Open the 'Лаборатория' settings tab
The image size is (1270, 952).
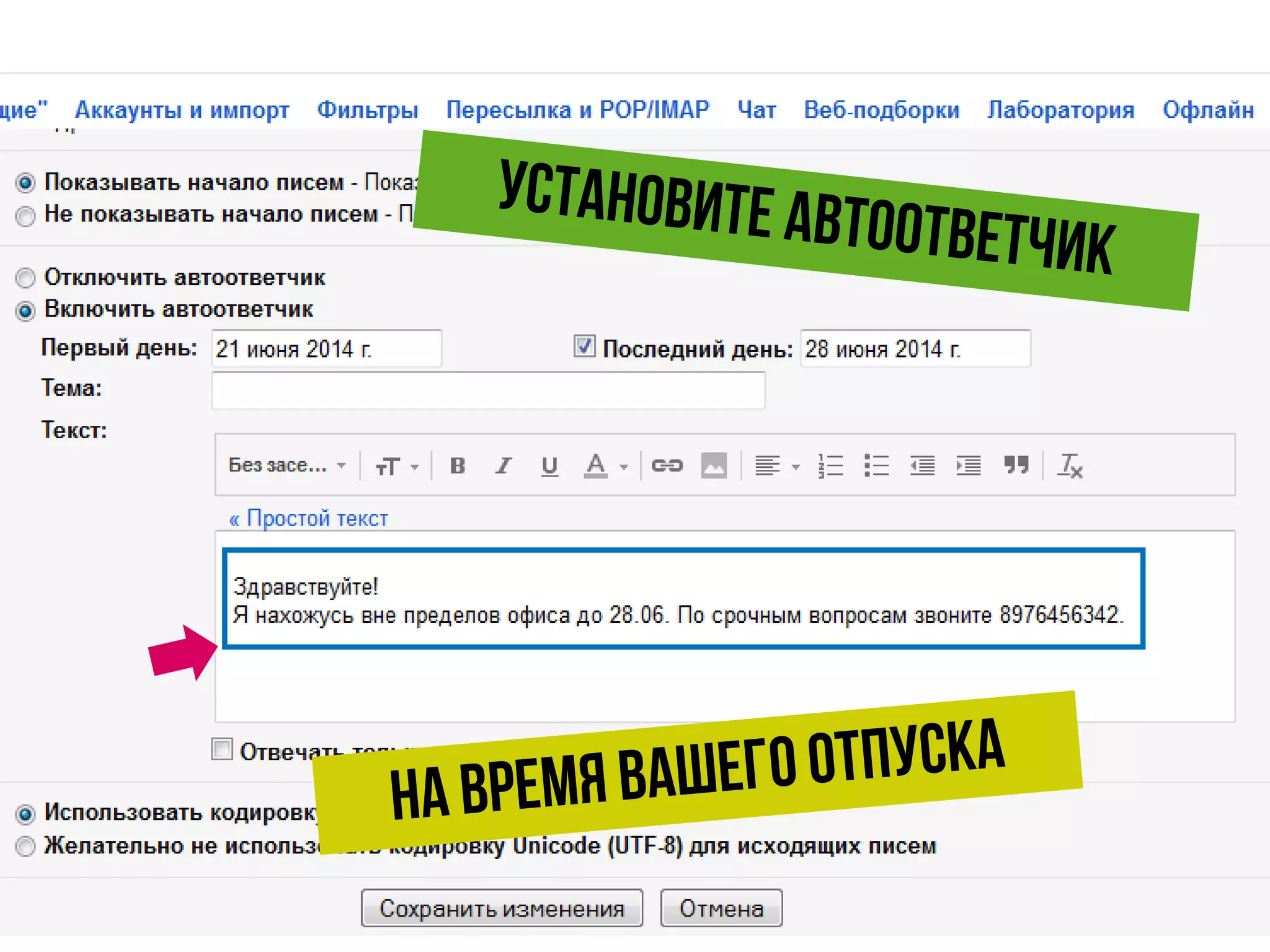[1060, 110]
